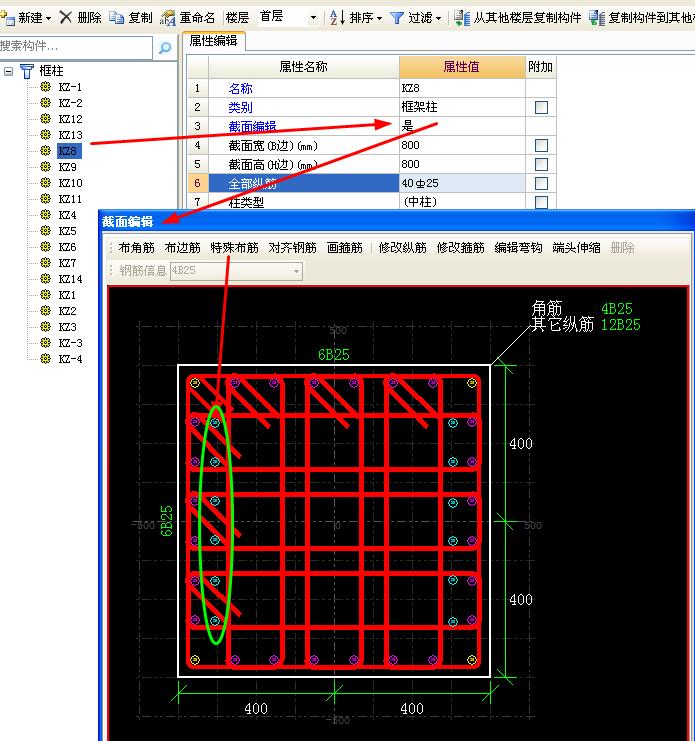Click the 编辑弯钩 button
The height and width of the screenshot is (741, 695).
coord(518,248)
